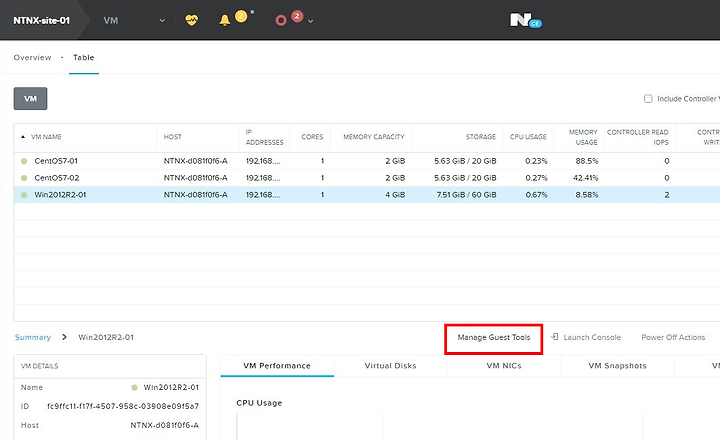Click the 0.67% CPU usage cell
The width and height of the screenshot is (720, 440).
536,195
